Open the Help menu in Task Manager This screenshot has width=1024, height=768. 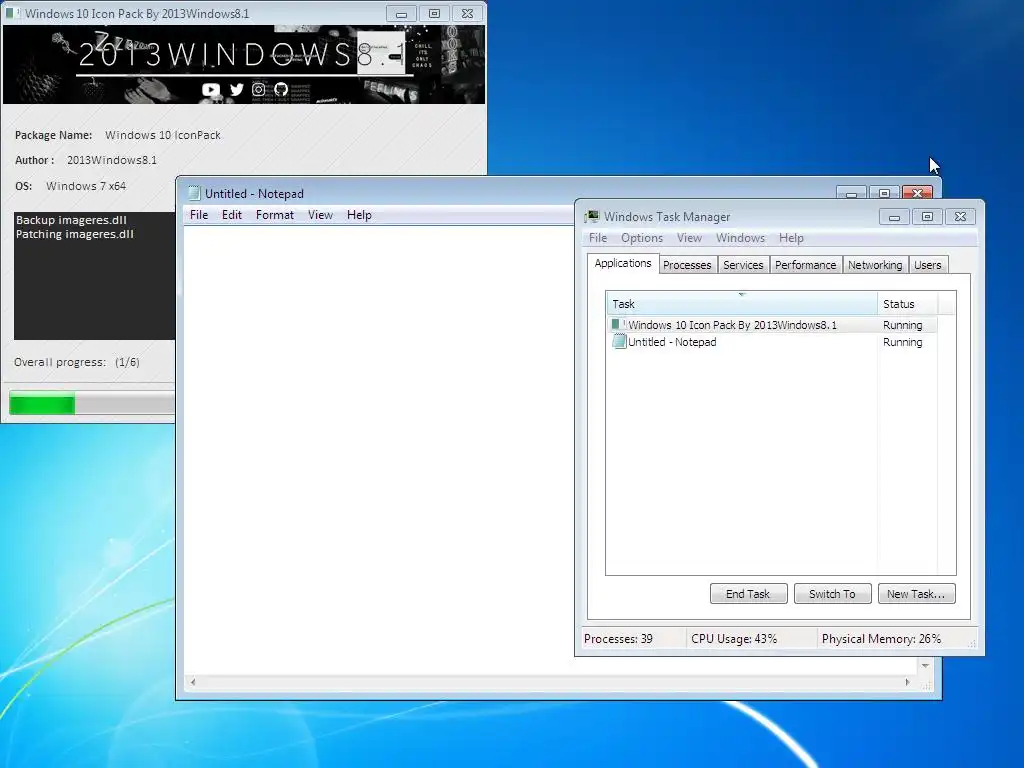(791, 238)
